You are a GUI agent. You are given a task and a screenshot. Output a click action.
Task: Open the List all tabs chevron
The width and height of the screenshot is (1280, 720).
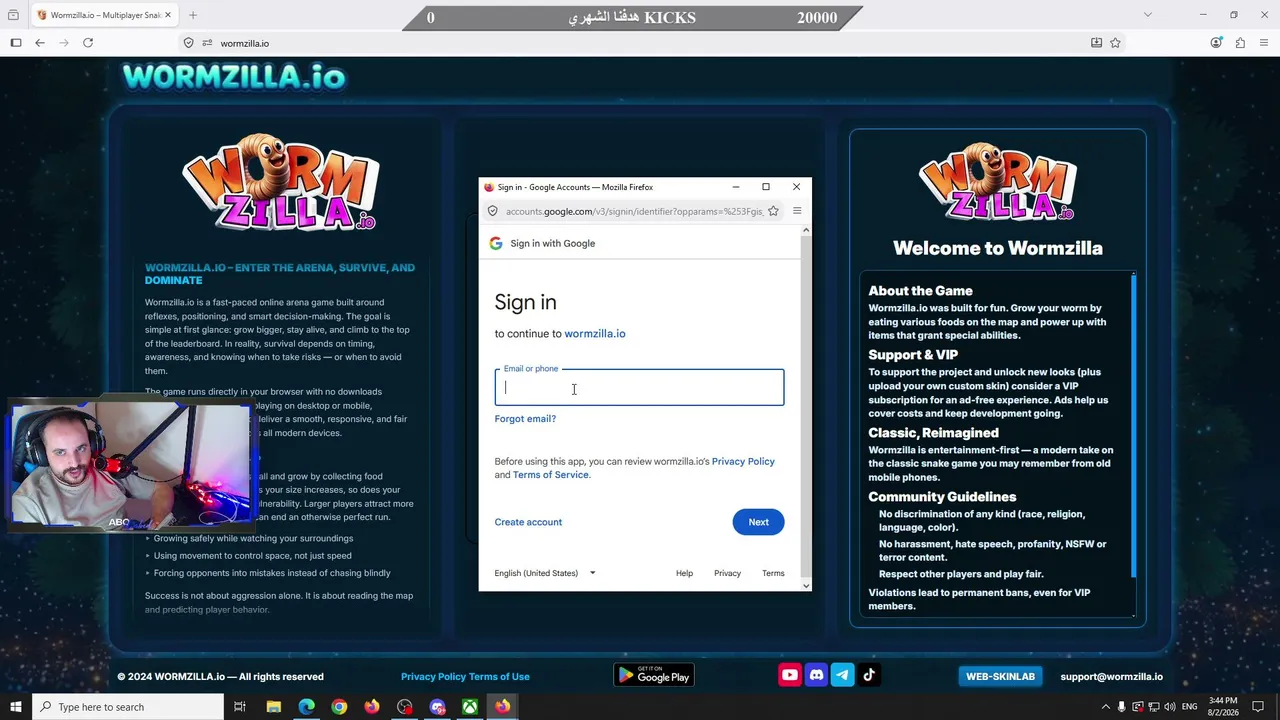click(x=1148, y=15)
